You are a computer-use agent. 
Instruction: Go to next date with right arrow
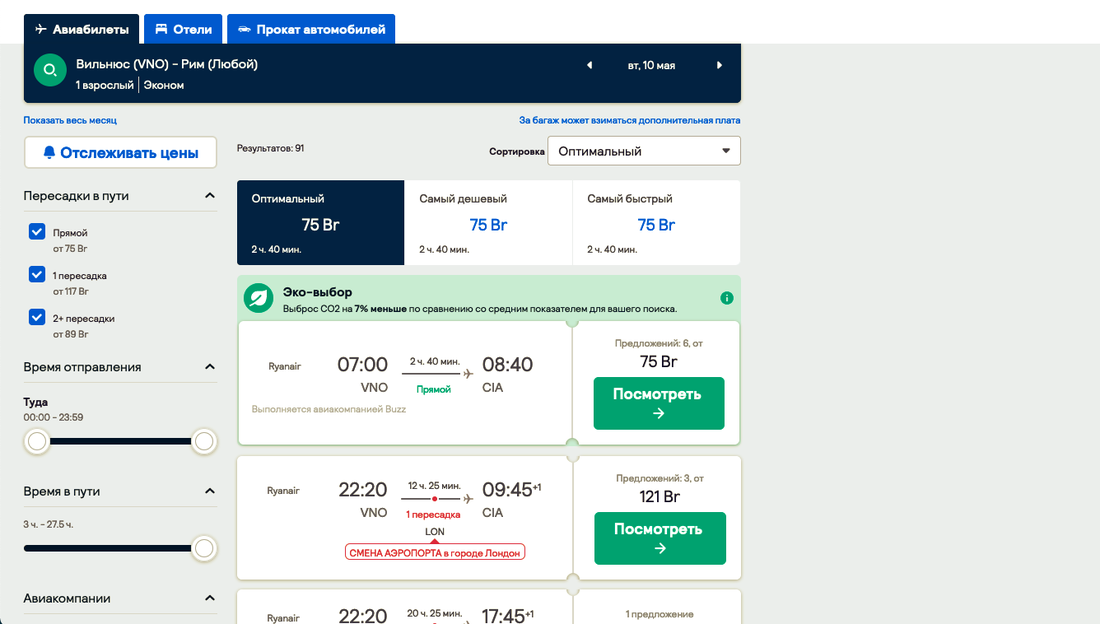pyautogui.click(x=719, y=65)
